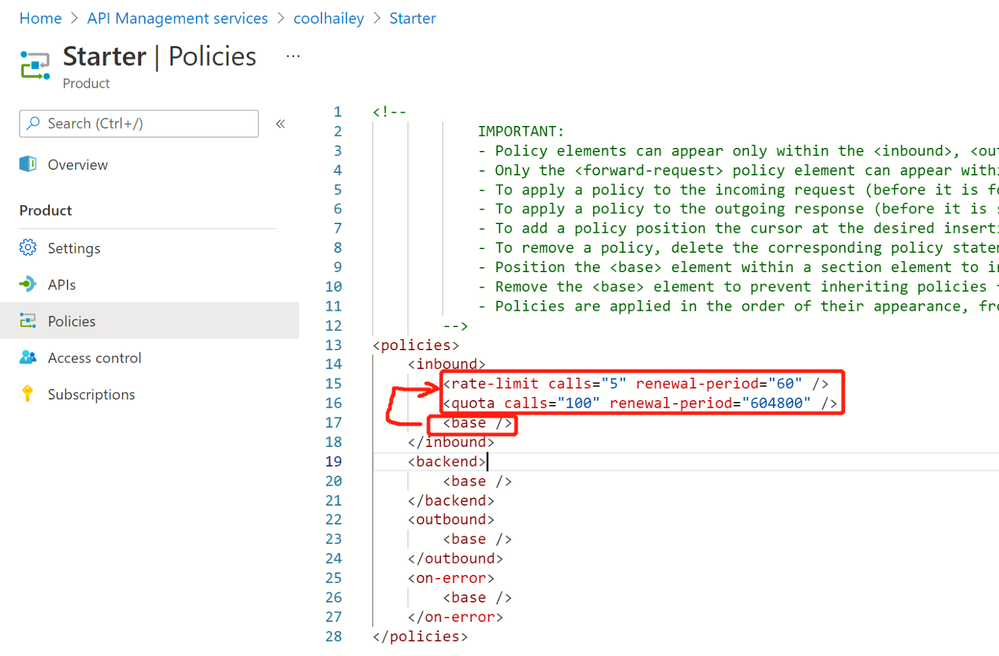Image resolution: width=999 pixels, height=656 pixels.
Task: Click the </outbound> closing tag
Action: (x=456, y=559)
